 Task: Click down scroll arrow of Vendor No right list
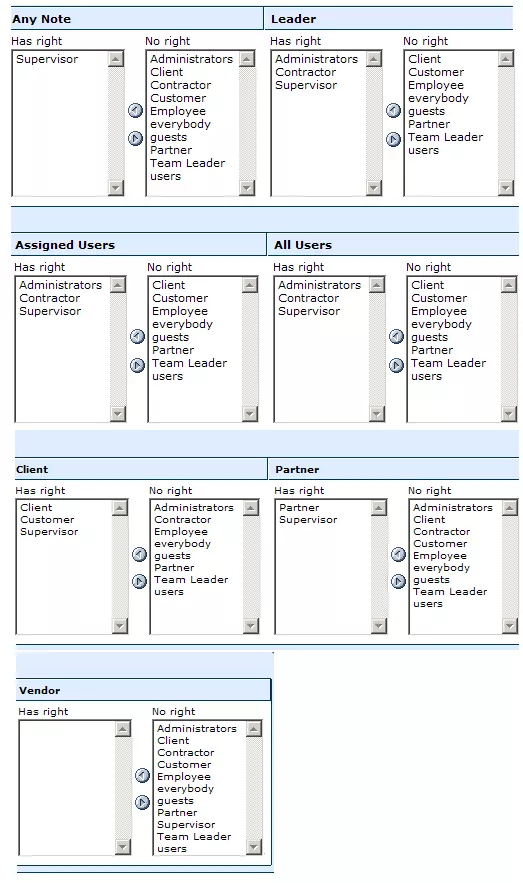pyautogui.click(x=254, y=846)
